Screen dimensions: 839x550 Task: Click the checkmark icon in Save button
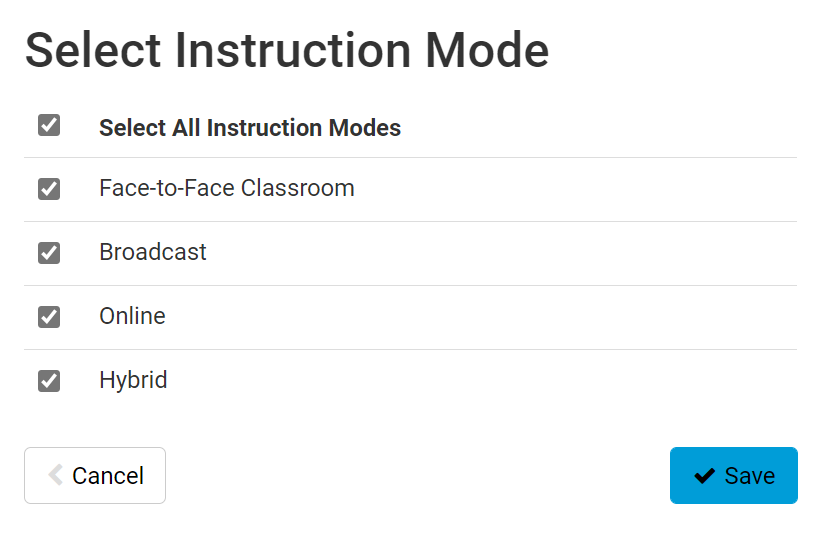coord(704,476)
